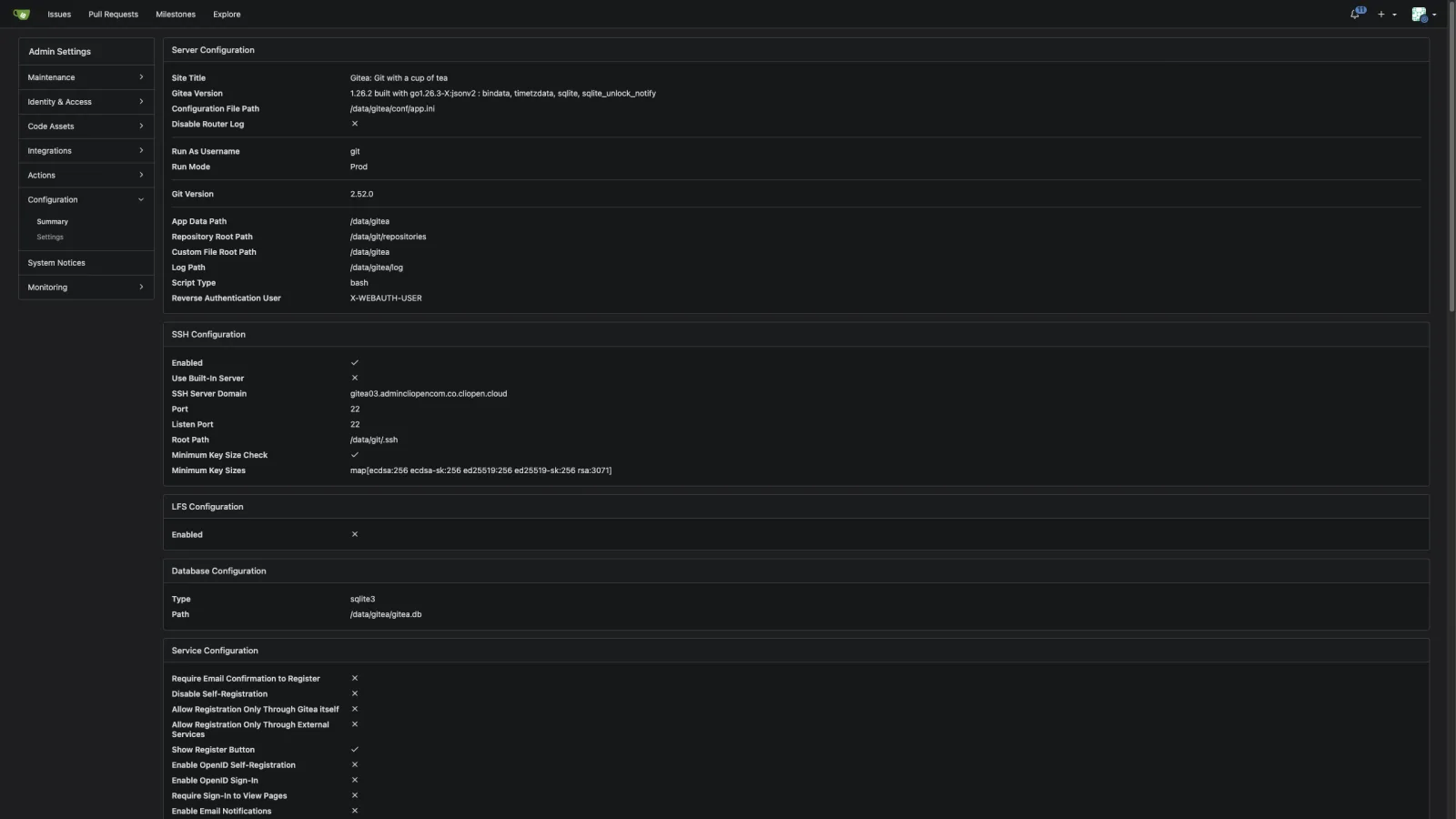The width and height of the screenshot is (1456, 819).
Task: Open Milestones in top navigation
Action: click(176, 15)
